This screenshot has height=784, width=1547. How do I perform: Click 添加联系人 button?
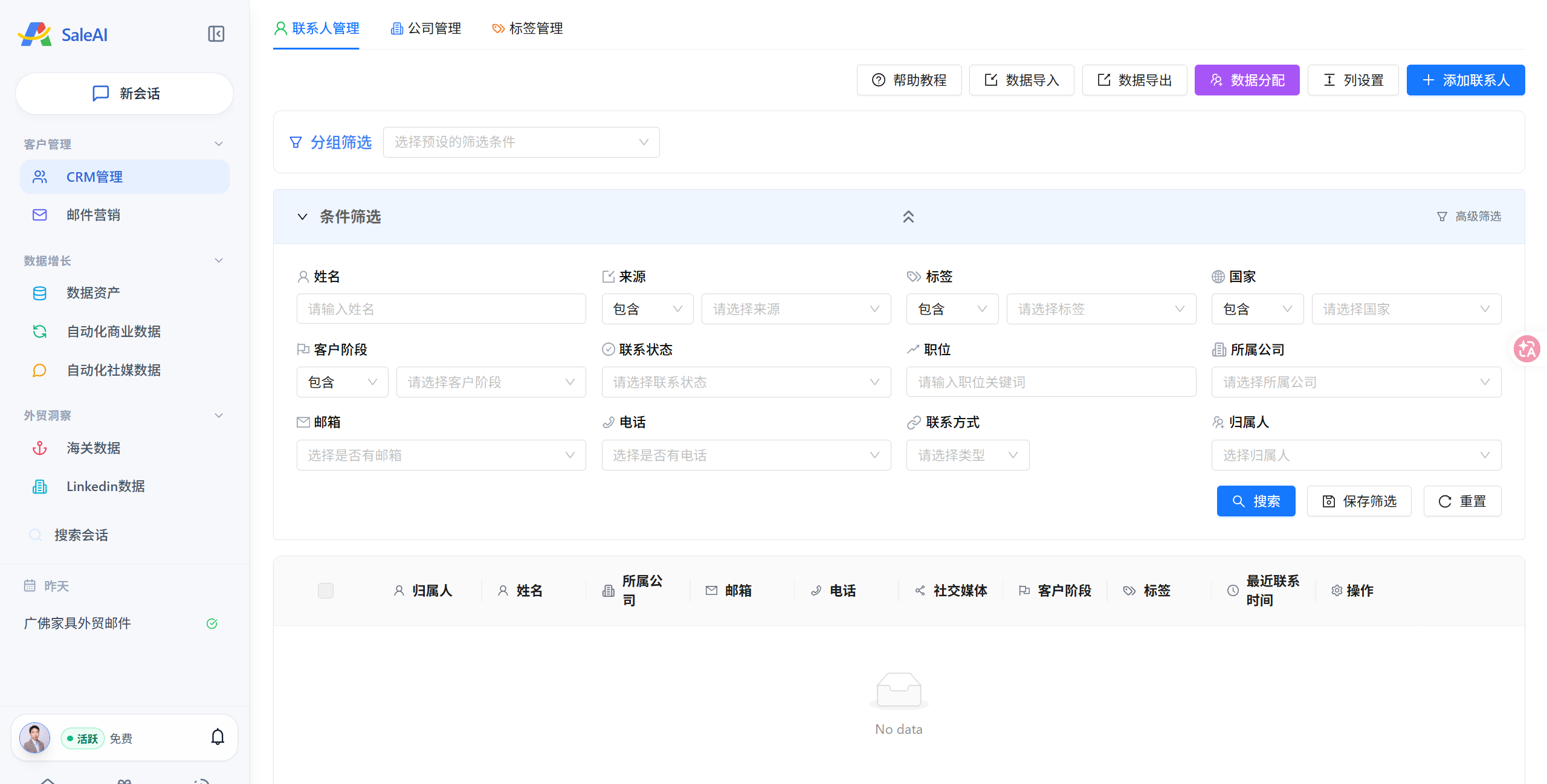1465,80
